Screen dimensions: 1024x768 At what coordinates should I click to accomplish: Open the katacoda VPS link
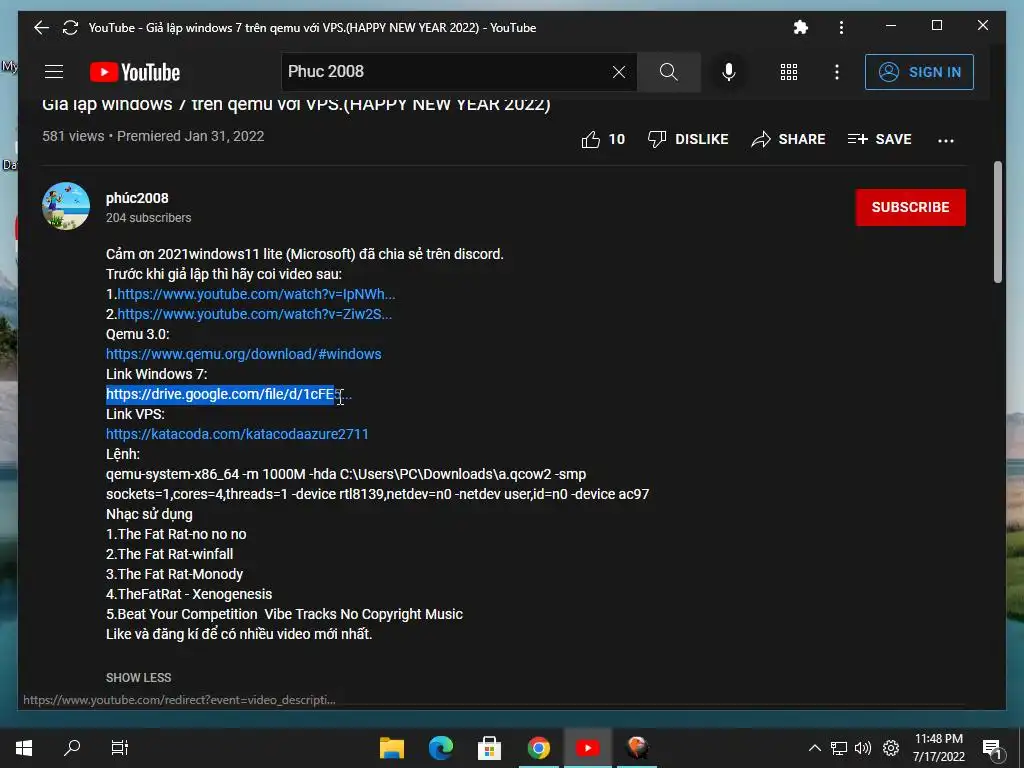pyautogui.click(x=237, y=434)
